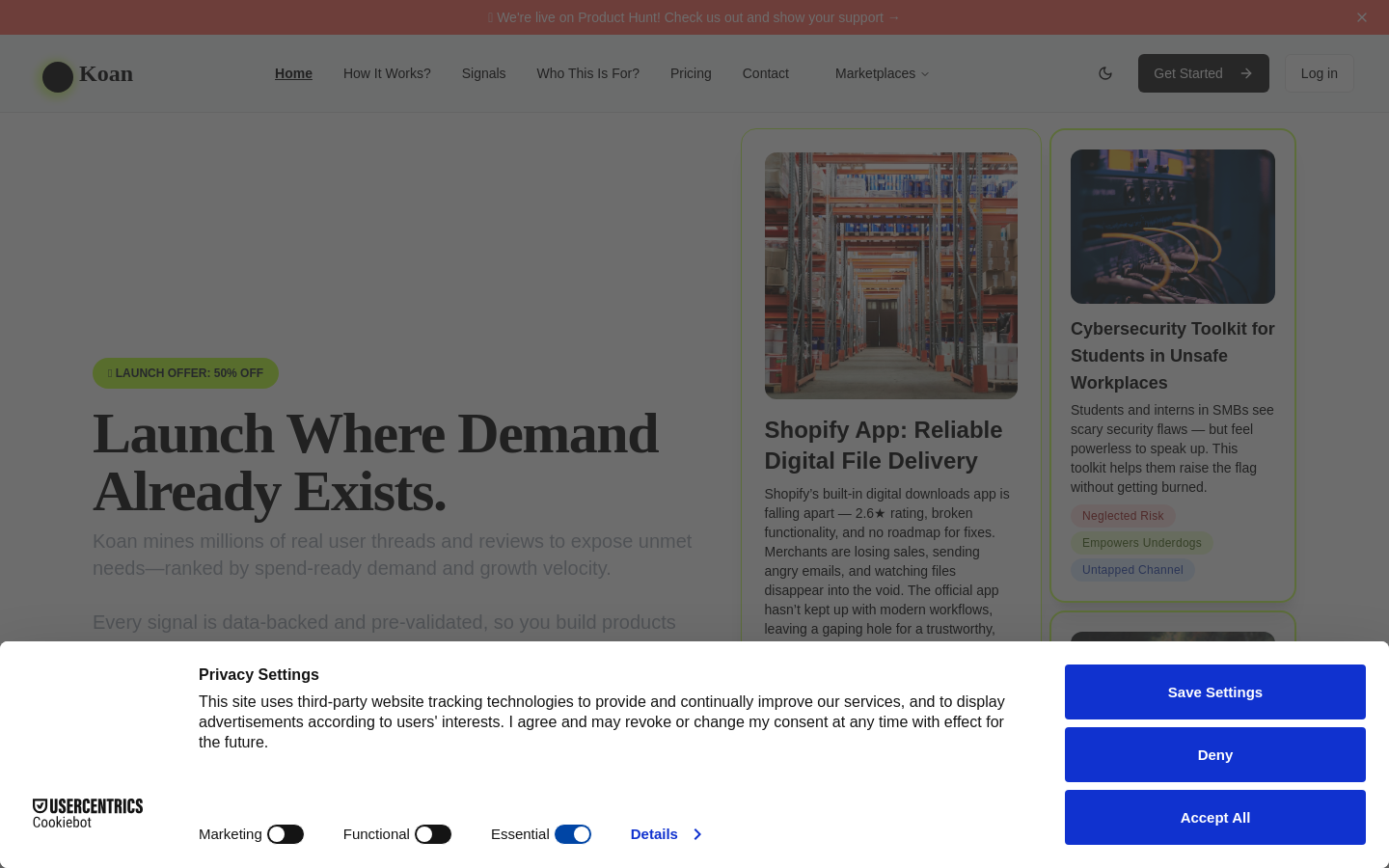Click the Privacy Settings heading
Viewport: 1389px width, 868px height.
coord(259,675)
